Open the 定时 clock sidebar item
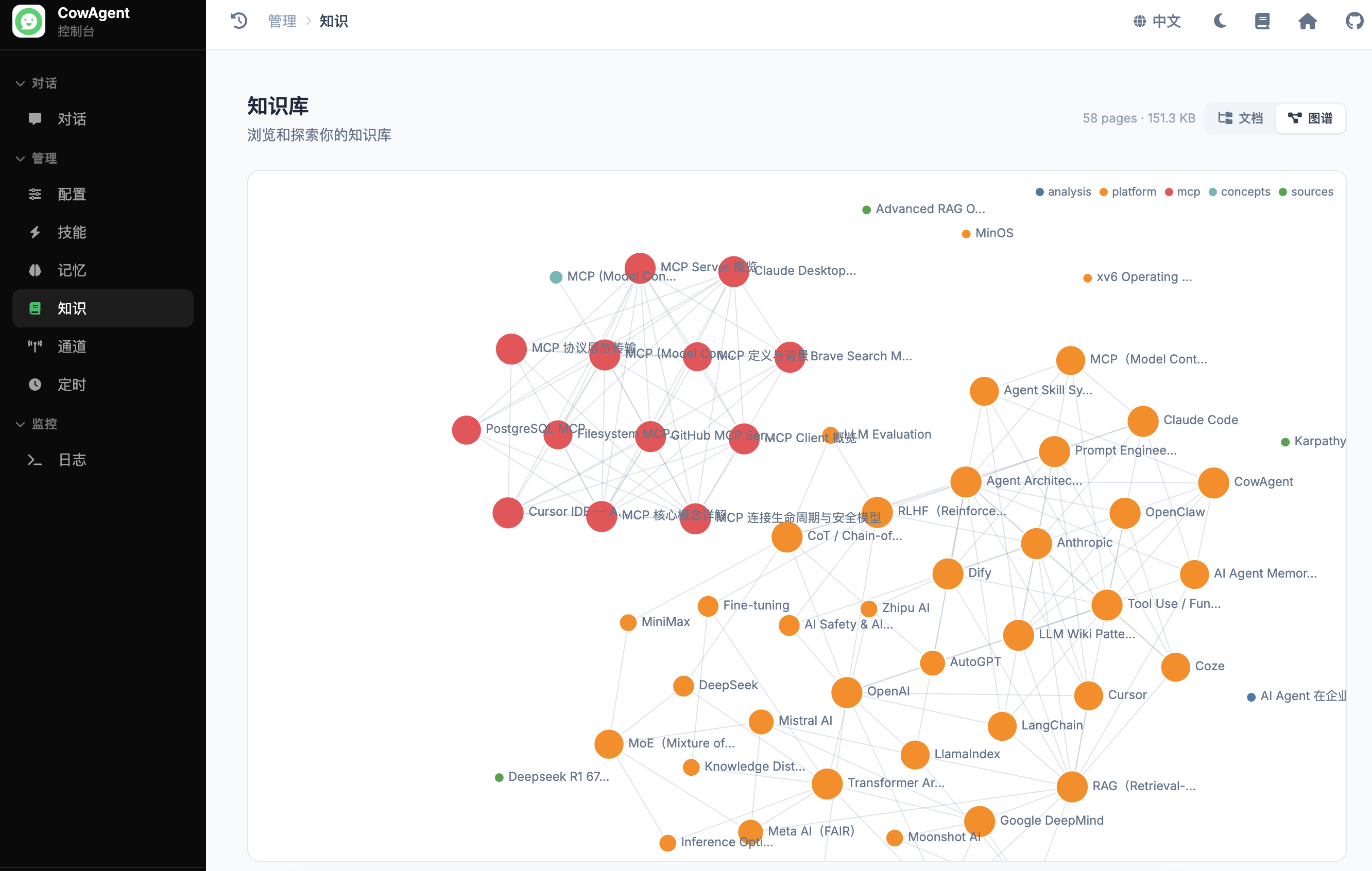The image size is (1372, 871). click(71, 385)
